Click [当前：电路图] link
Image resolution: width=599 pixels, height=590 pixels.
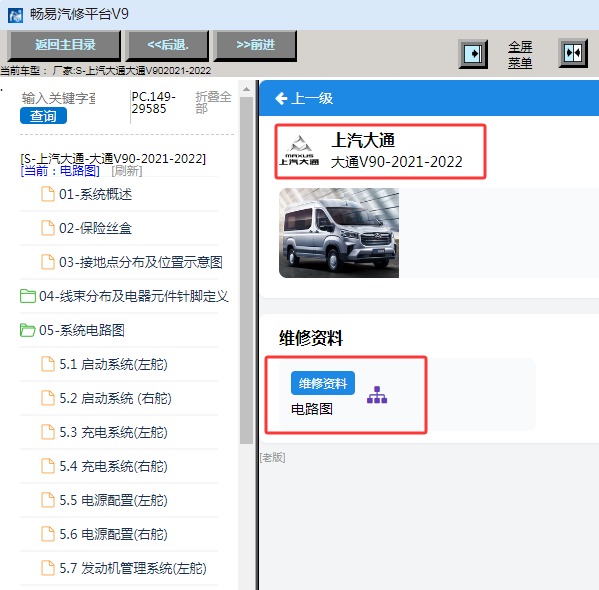(x=60, y=171)
